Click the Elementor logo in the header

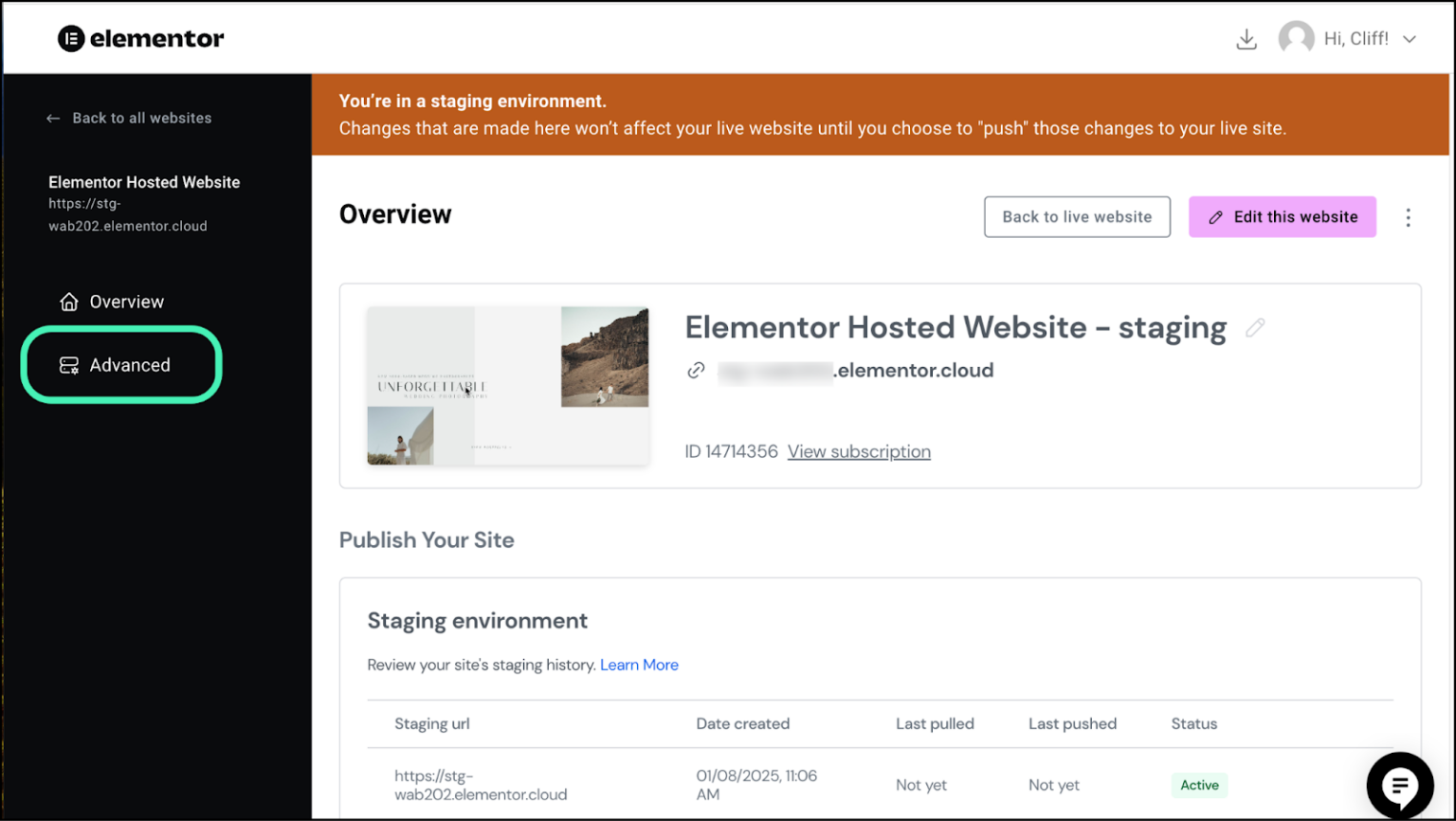[140, 39]
